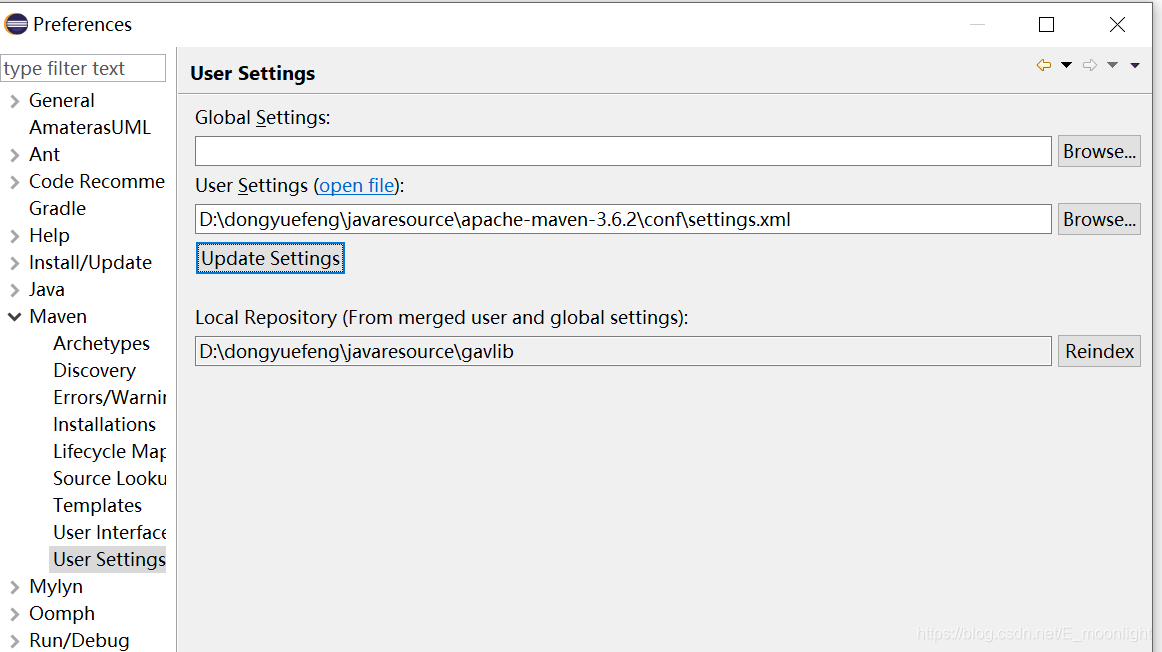Click the back navigation arrow icon
The image size is (1162, 652).
tap(1043, 65)
